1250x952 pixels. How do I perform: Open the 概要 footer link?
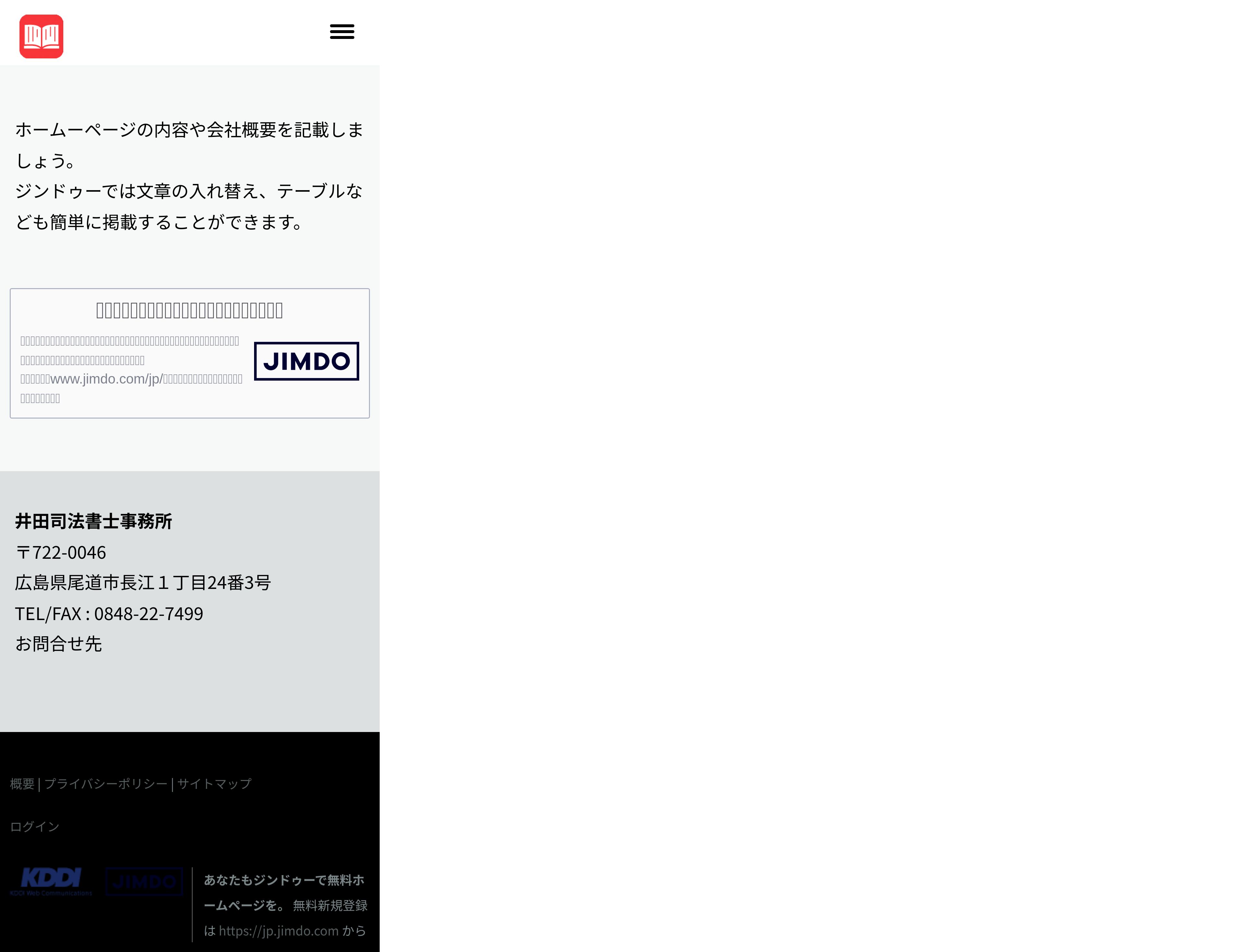pos(22,784)
